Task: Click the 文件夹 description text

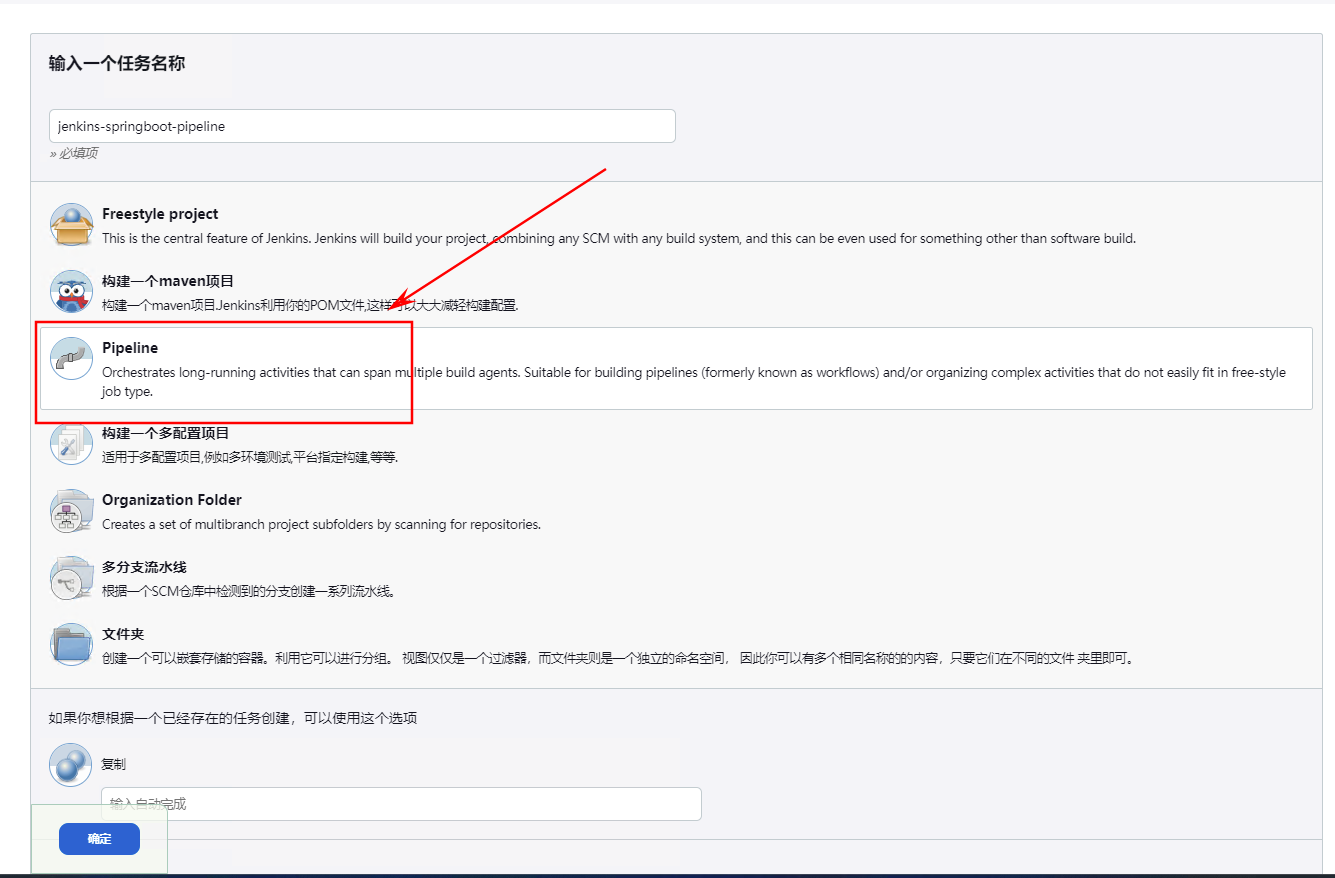Action: click(x=619, y=658)
